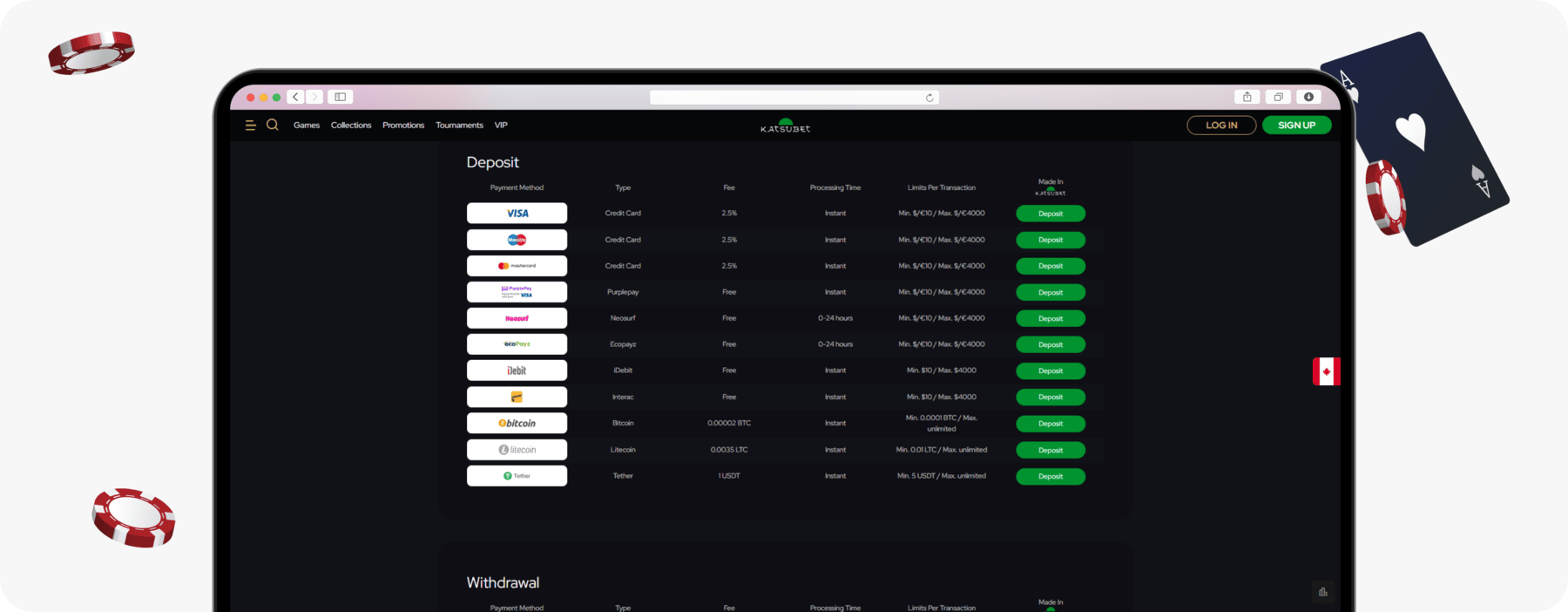Click the browser share icon
The image size is (1568, 612).
[1247, 97]
